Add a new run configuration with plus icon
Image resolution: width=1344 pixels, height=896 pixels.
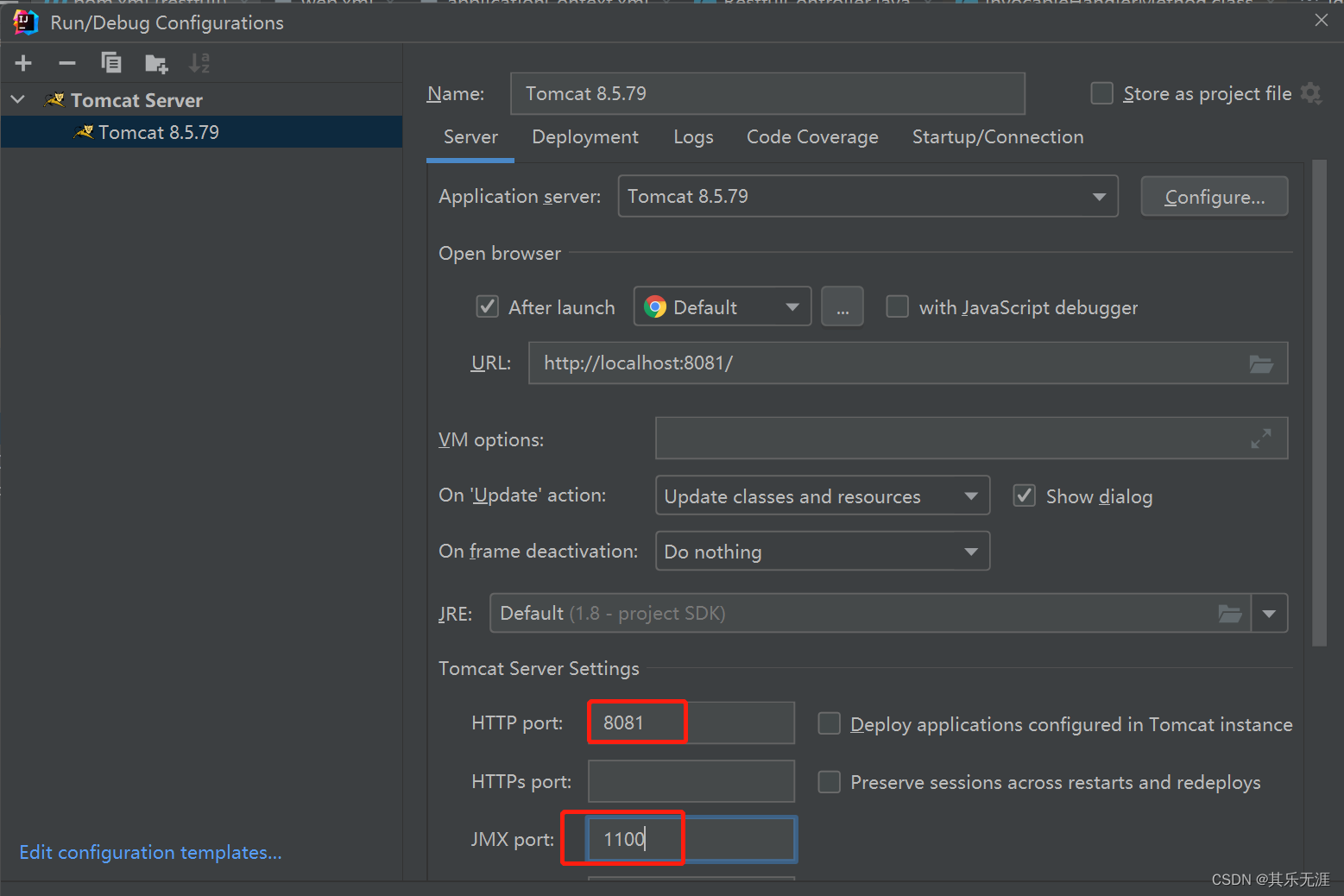click(x=23, y=63)
